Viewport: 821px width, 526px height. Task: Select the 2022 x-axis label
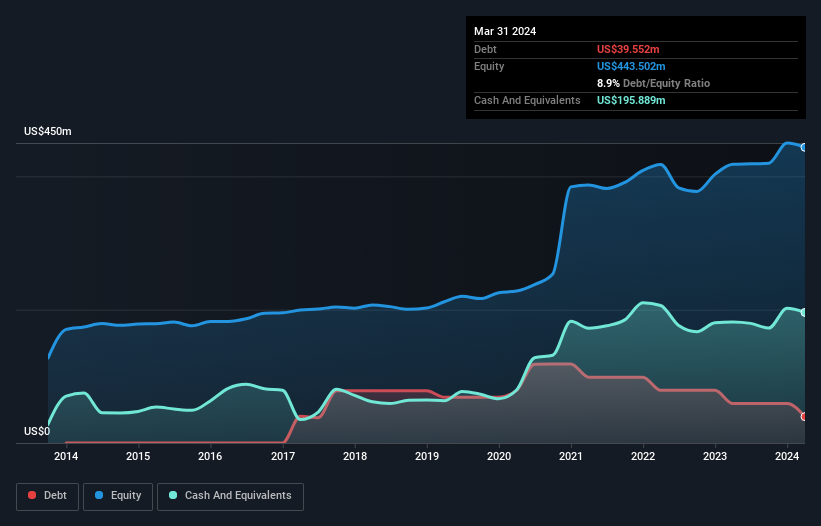click(643, 456)
